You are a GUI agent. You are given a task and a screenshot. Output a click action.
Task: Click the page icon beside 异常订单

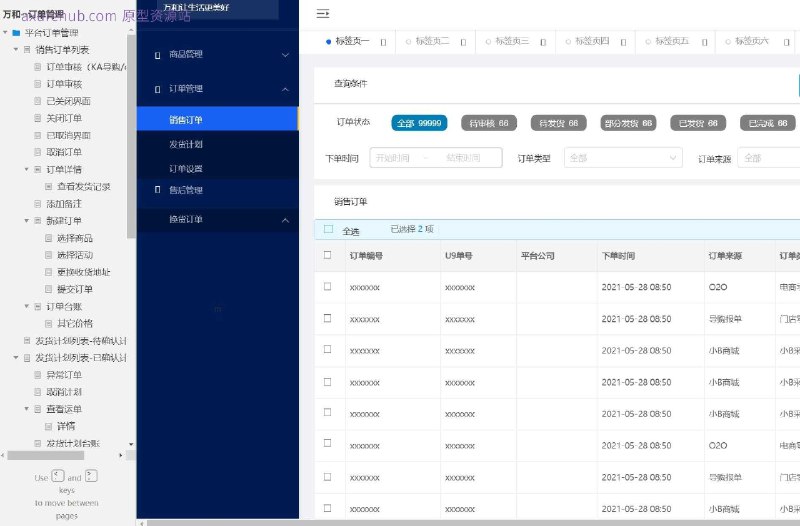coord(37,375)
